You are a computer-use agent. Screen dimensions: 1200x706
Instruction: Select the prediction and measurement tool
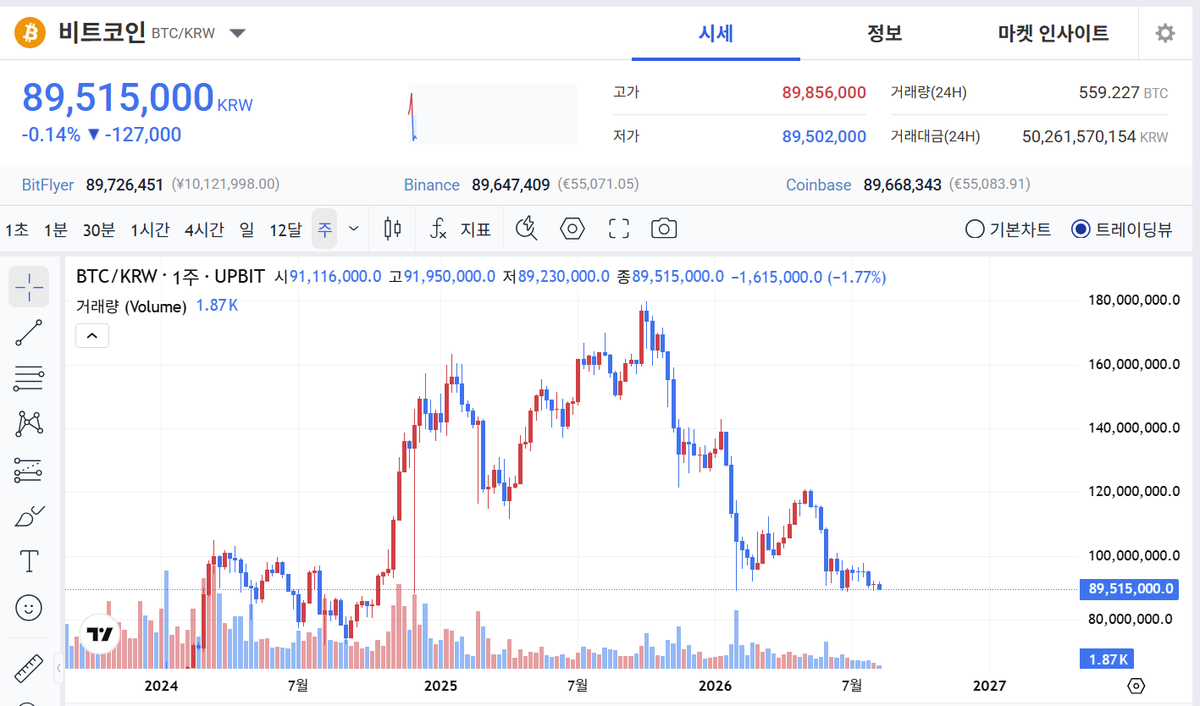pyautogui.click(x=29, y=469)
